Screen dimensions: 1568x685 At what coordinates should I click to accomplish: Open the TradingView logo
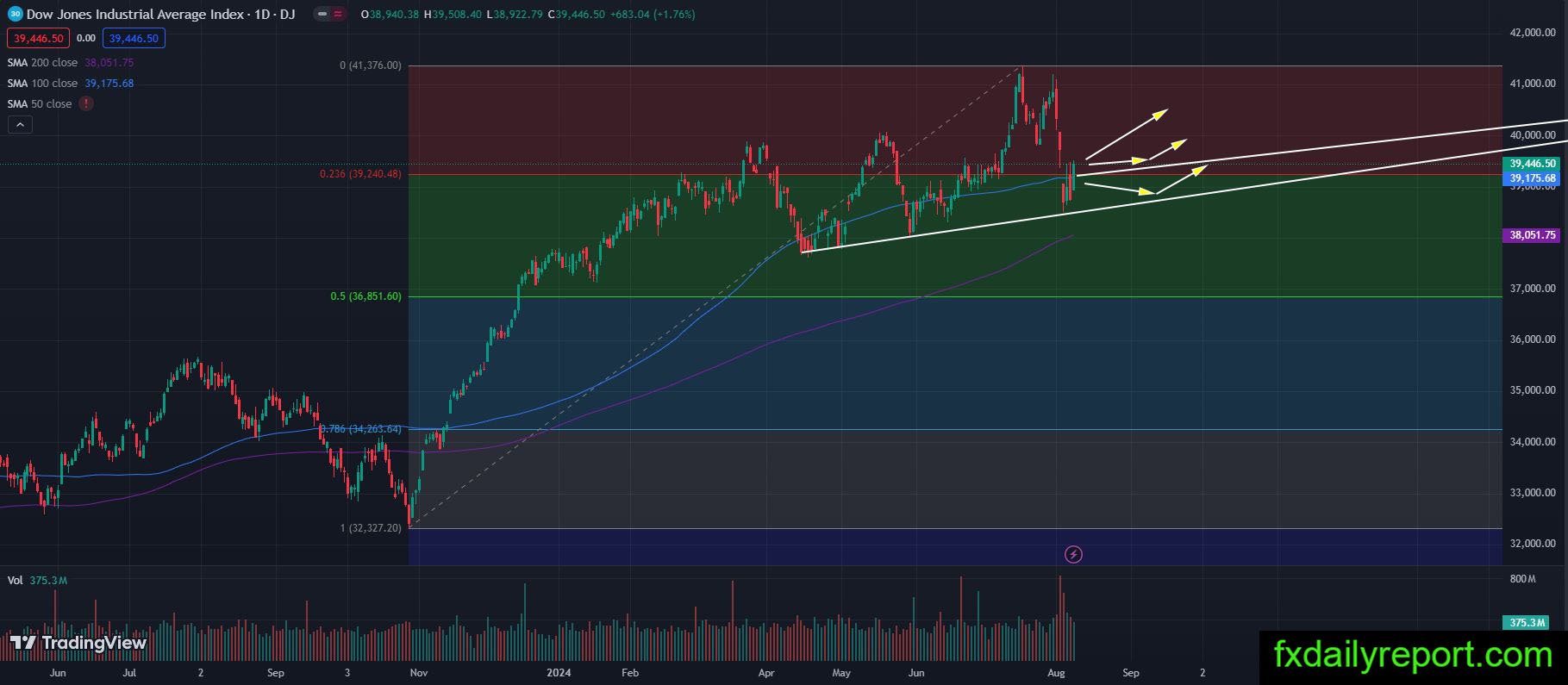pyautogui.click(x=78, y=643)
